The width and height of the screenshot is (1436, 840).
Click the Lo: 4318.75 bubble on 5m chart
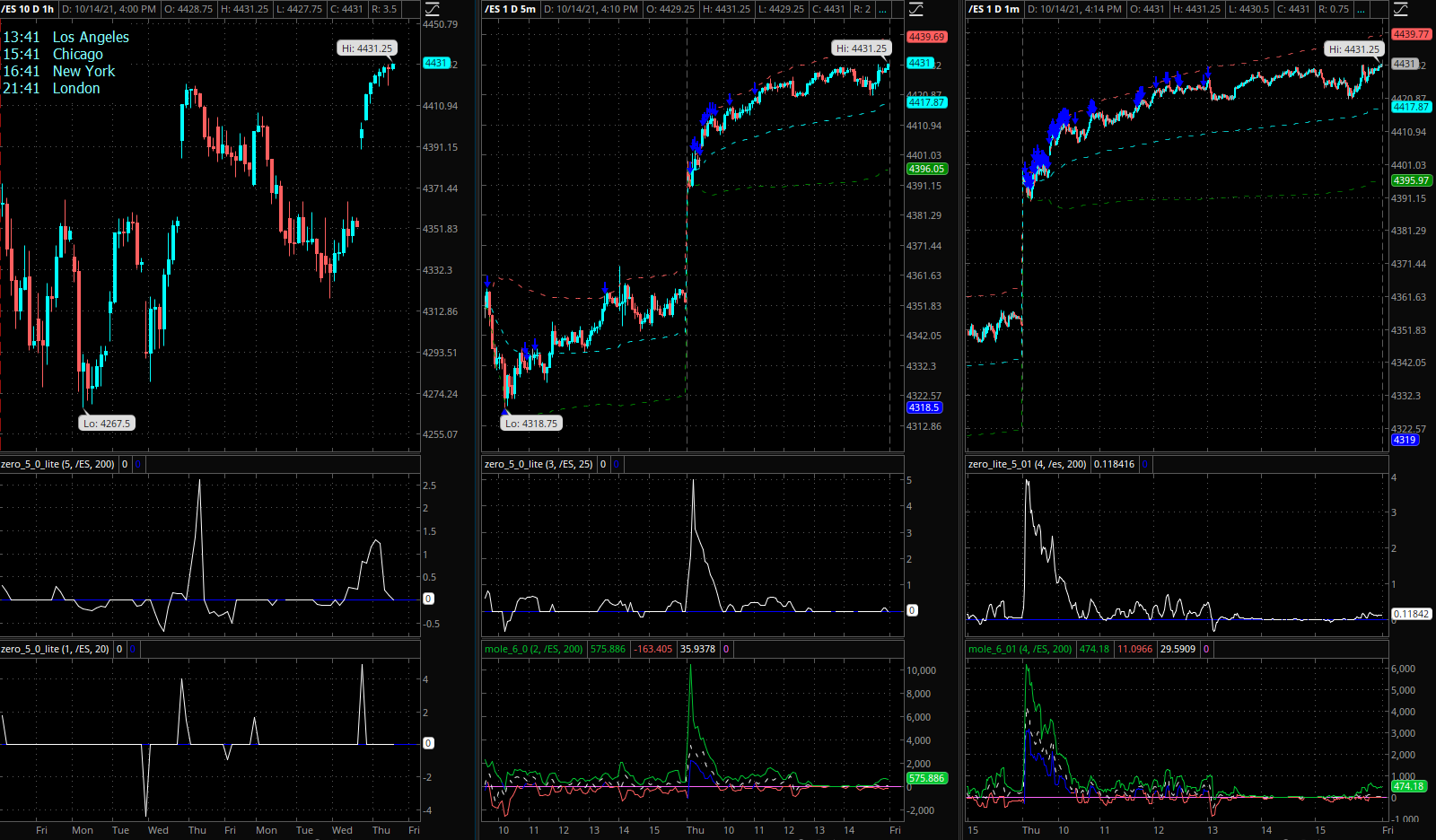tap(531, 424)
